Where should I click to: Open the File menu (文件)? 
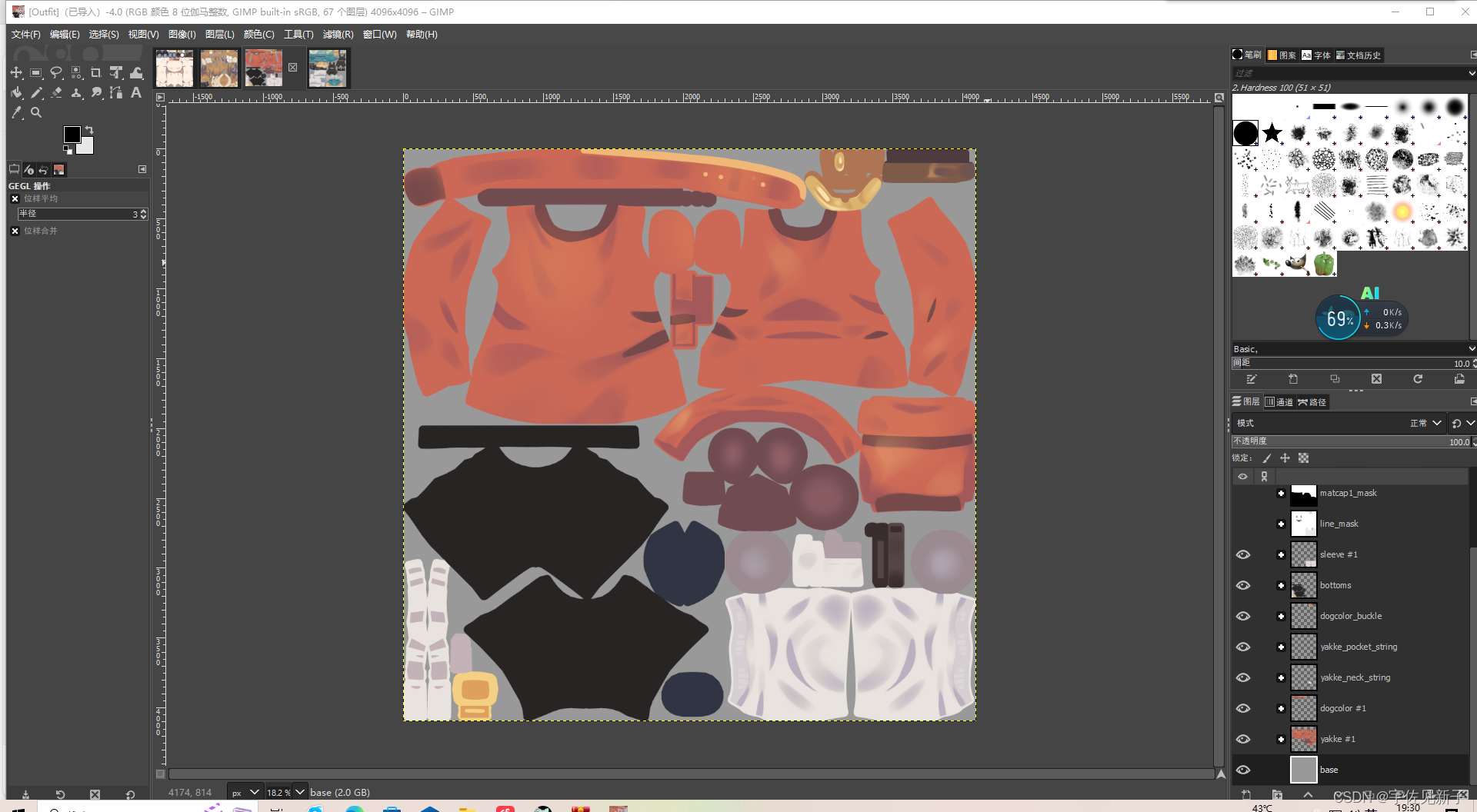(x=26, y=35)
